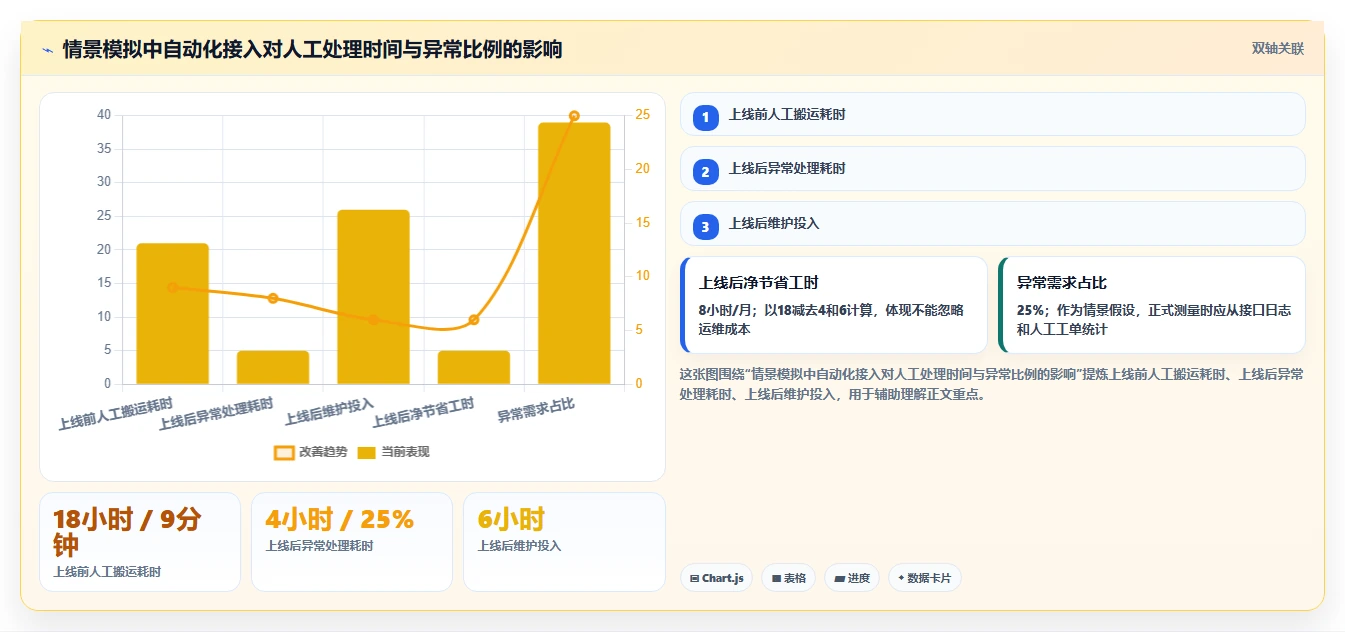Click the number 2 badge icon

pos(705,172)
